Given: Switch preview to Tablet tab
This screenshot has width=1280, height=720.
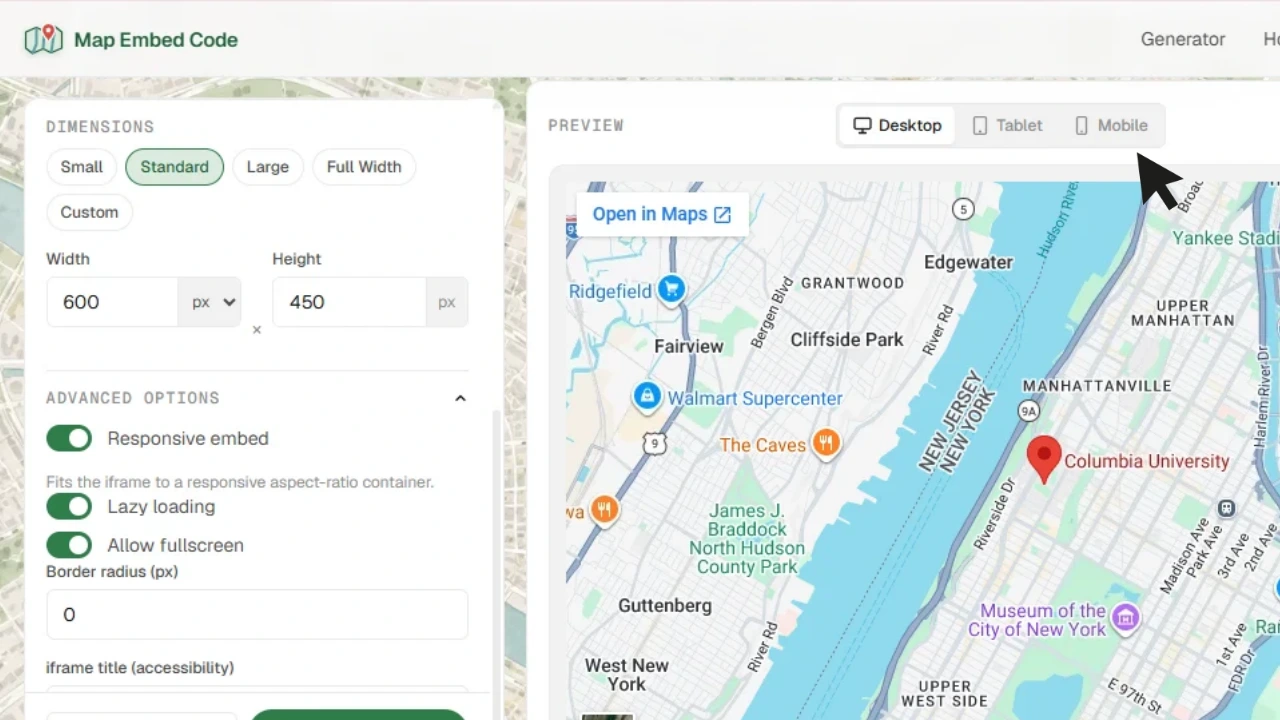Looking at the screenshot, I should tap(1007, 125).
